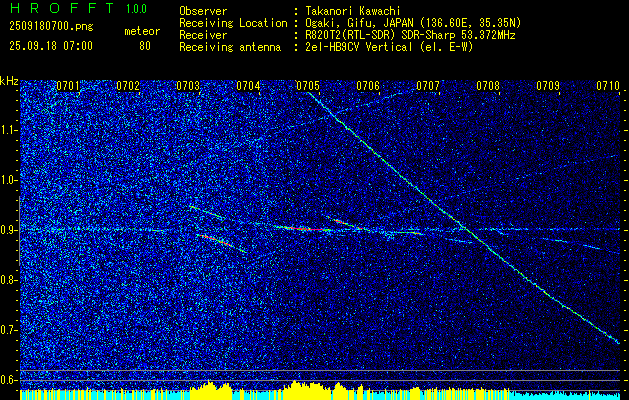Click the kHz axis unit label
629x400 pixels.
(x=10, y=81)
